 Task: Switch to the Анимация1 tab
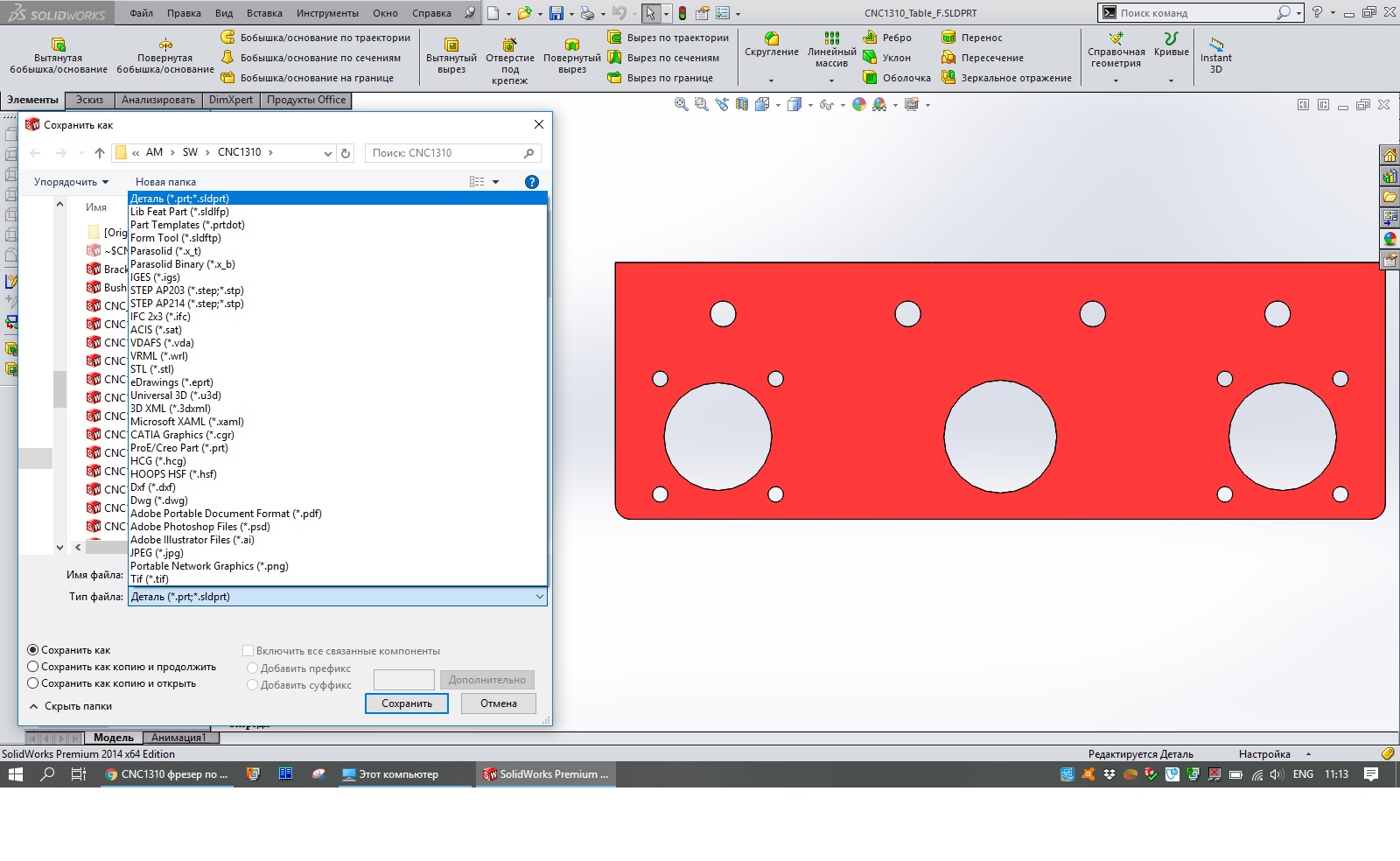(x=178, y=738)
